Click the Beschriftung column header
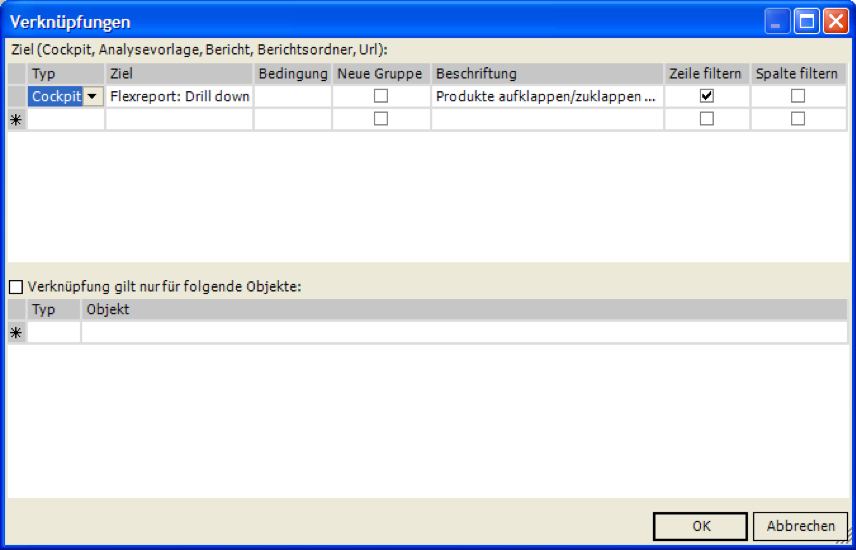 pyautogui.click(x=548, y=74)
